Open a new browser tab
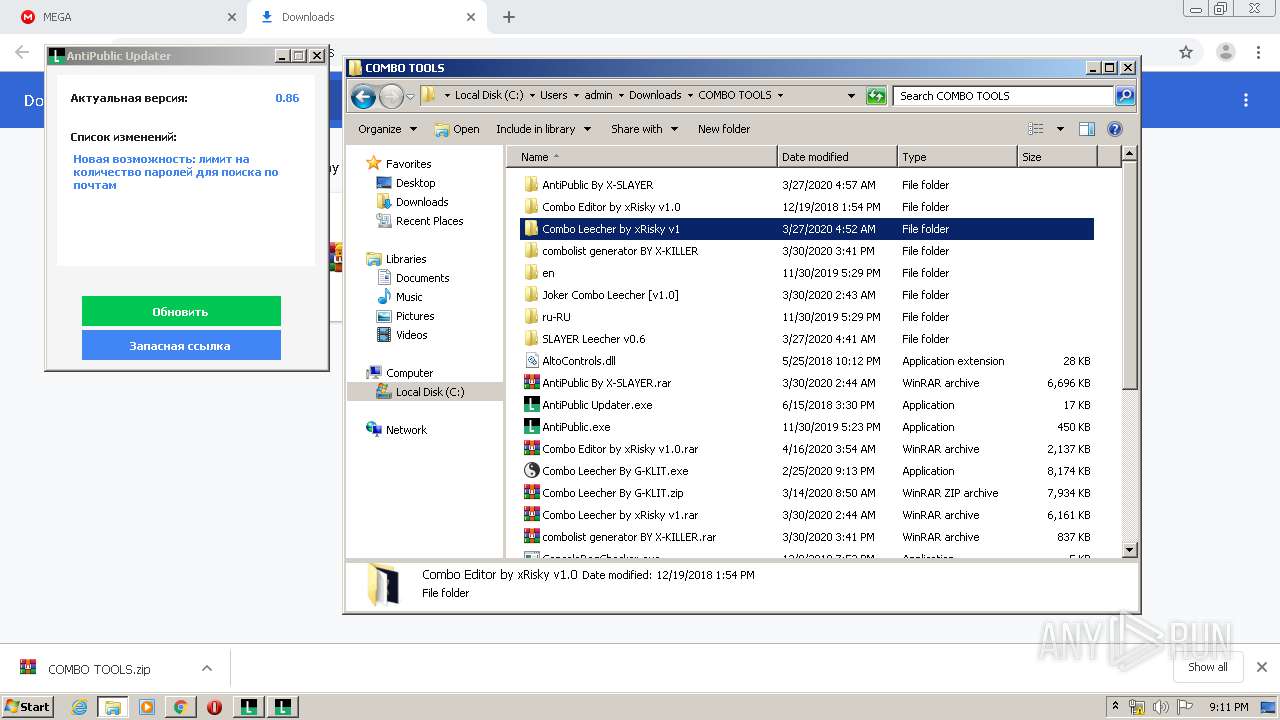 (x=509, y=17)
